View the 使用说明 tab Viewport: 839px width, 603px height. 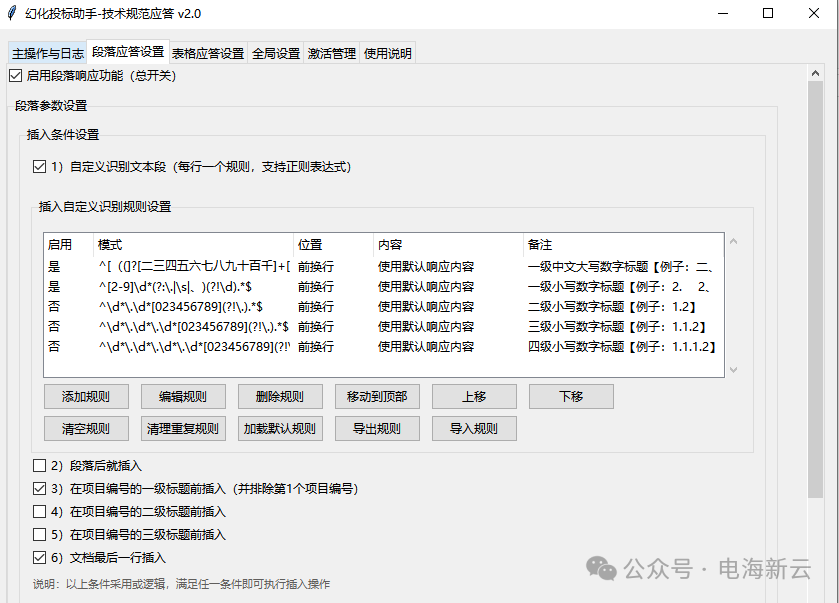pyautogui.click(x=384, y=53)
